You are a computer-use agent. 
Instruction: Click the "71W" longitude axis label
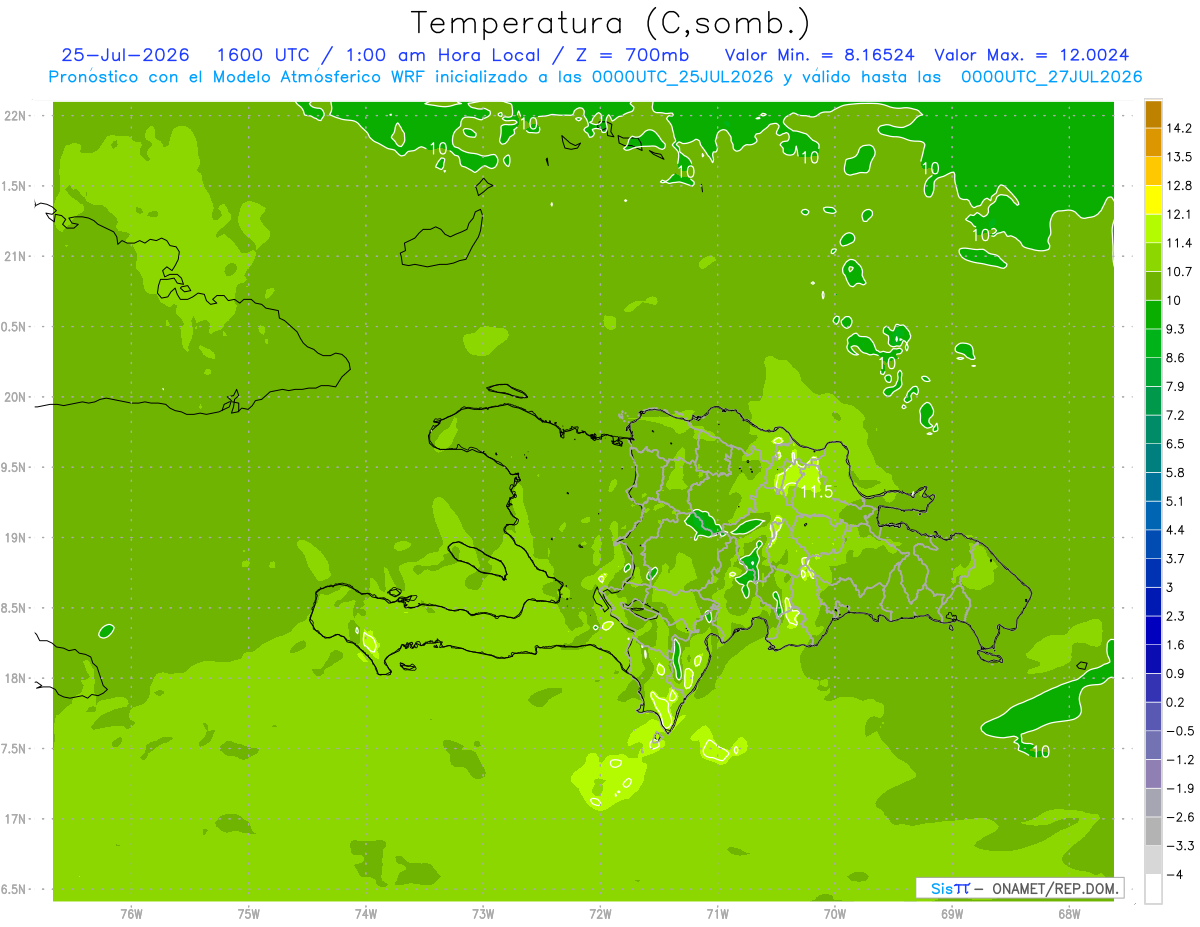(x=717, y=914)
